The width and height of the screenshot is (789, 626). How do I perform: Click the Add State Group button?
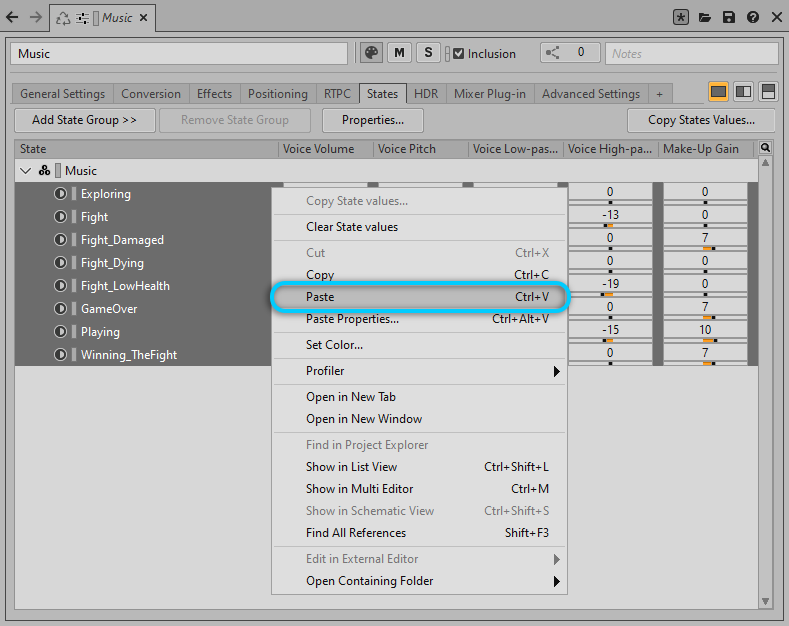coord(85,120)
